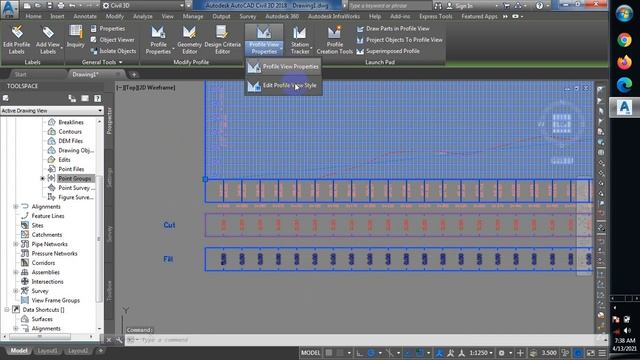Toggle polar tracking in status bar
This screenshot has height=360, width=640.
[371, 353]
